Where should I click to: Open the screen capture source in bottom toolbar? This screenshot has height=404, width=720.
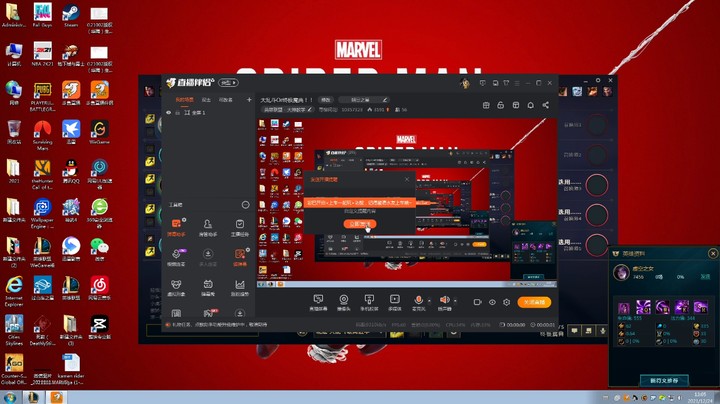[318, 303]
